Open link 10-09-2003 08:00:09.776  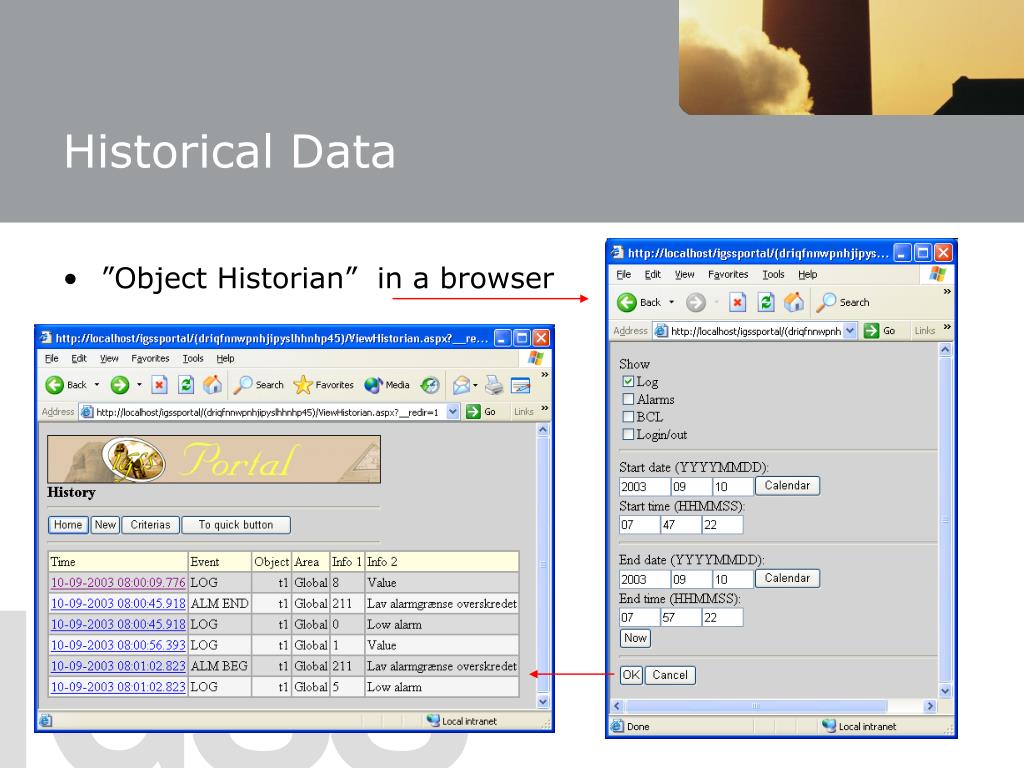[118, 583]
